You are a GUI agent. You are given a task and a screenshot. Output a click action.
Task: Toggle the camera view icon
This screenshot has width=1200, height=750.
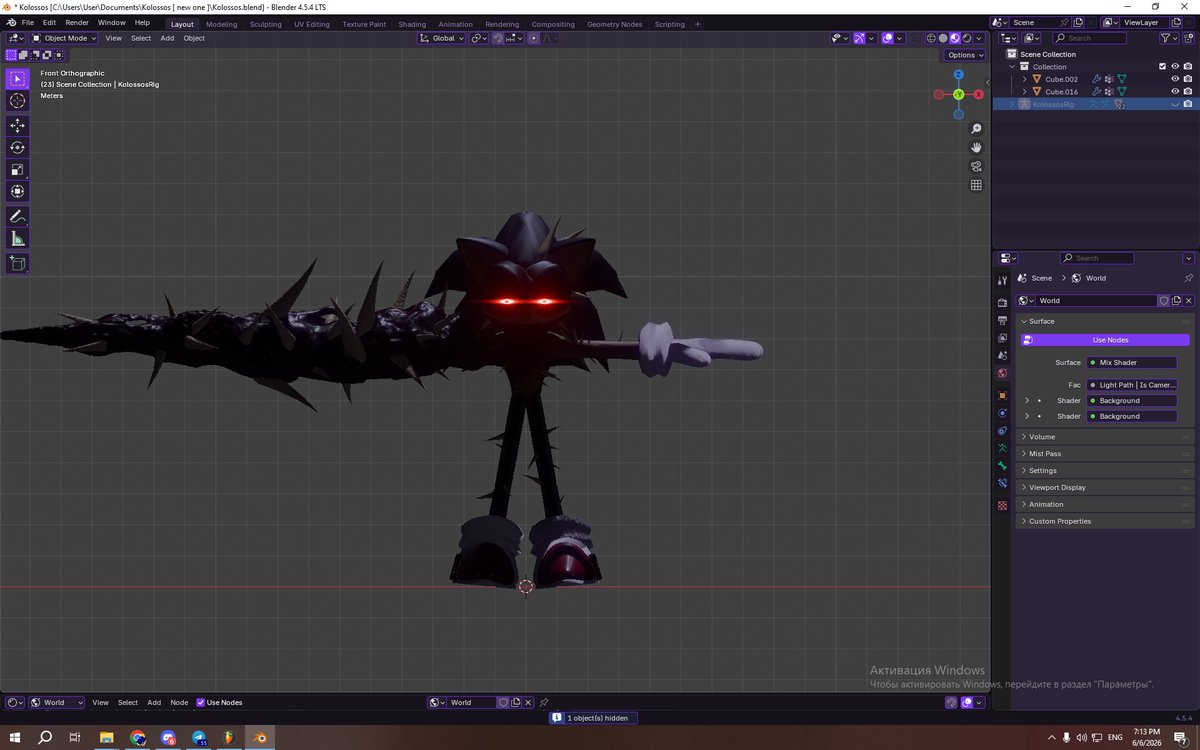point(976,166)
